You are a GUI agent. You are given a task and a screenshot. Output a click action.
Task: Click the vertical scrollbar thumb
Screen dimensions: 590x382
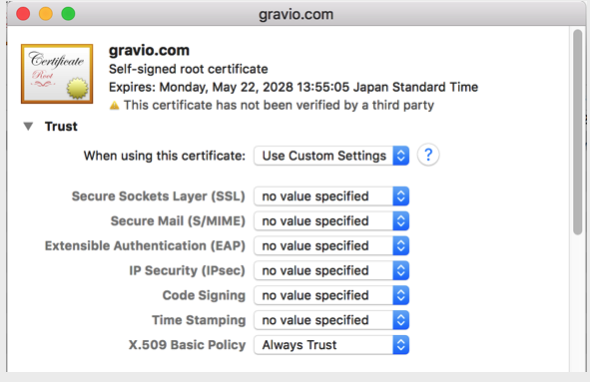tap(578, 132)
